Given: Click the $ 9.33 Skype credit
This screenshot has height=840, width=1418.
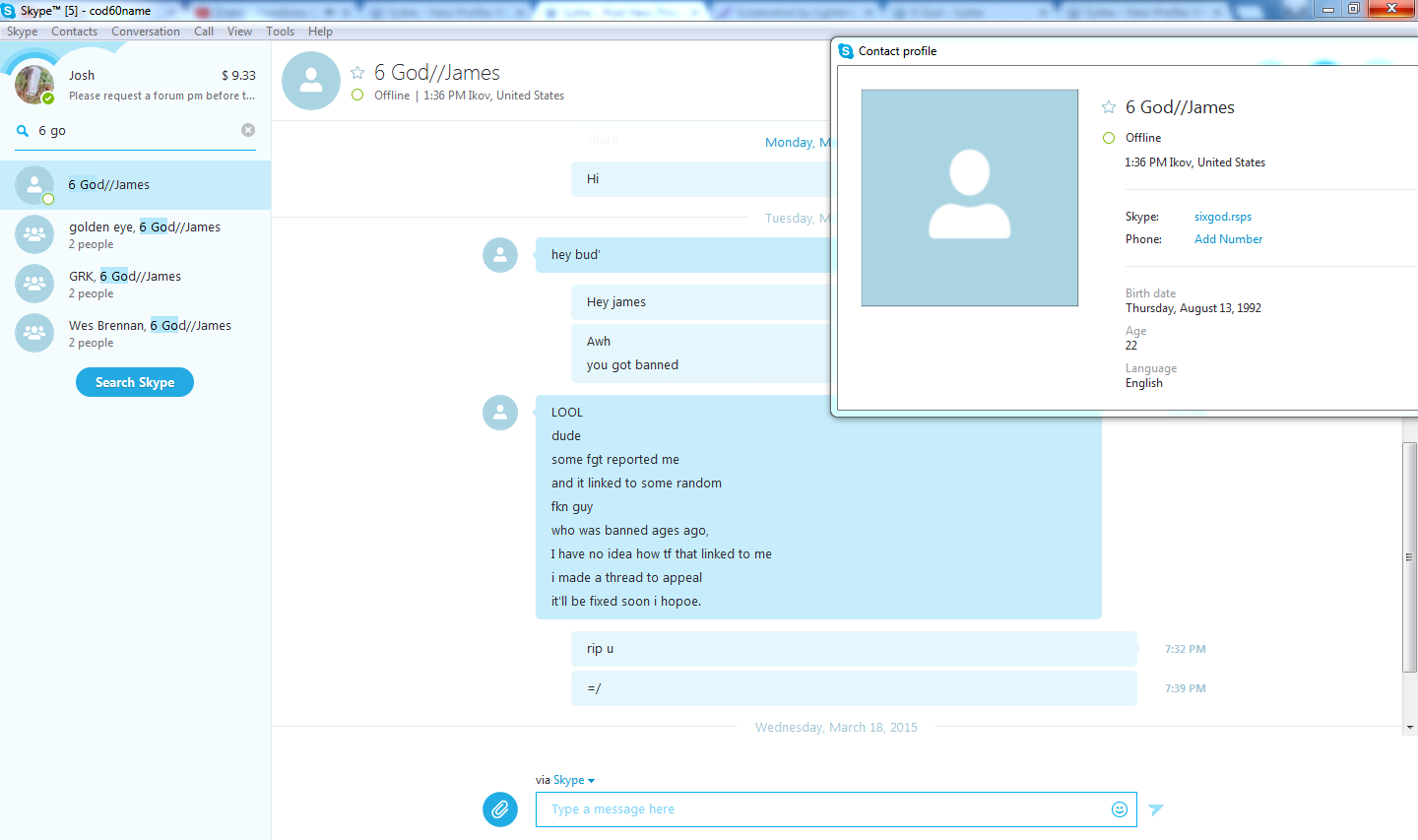Looking at the screenshot, I should [x=238, y=75].
